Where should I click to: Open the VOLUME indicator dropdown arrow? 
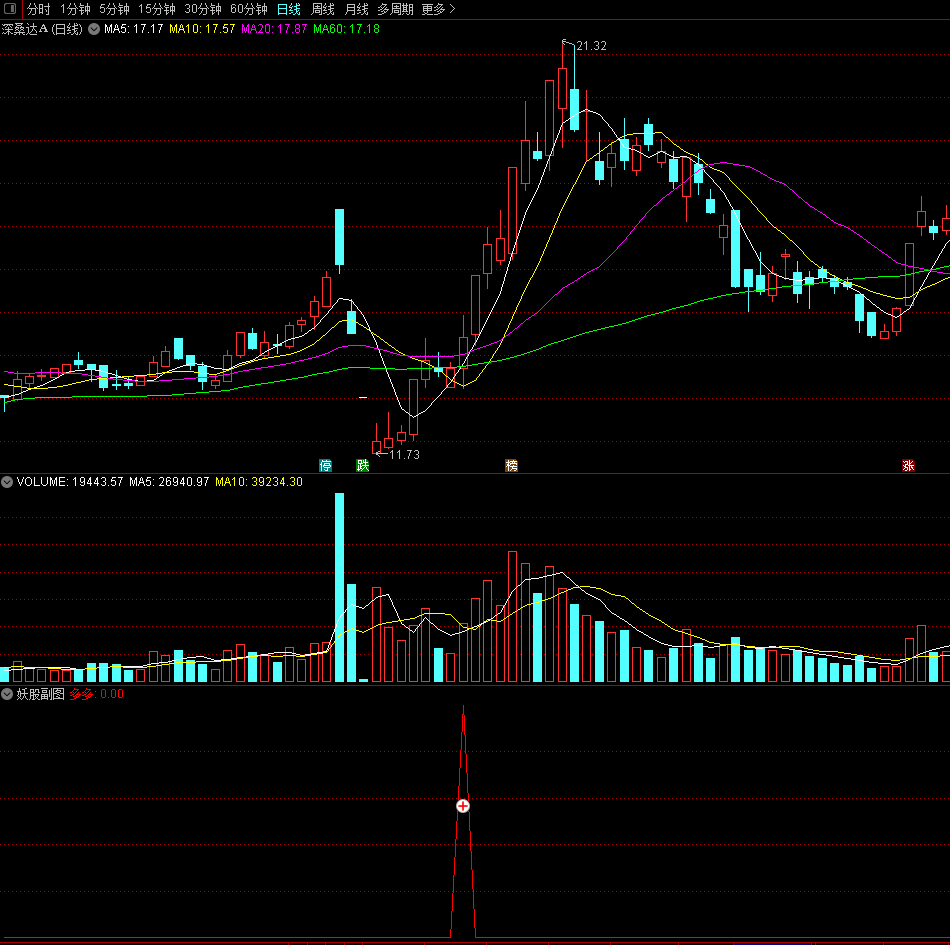pos(7,482)
